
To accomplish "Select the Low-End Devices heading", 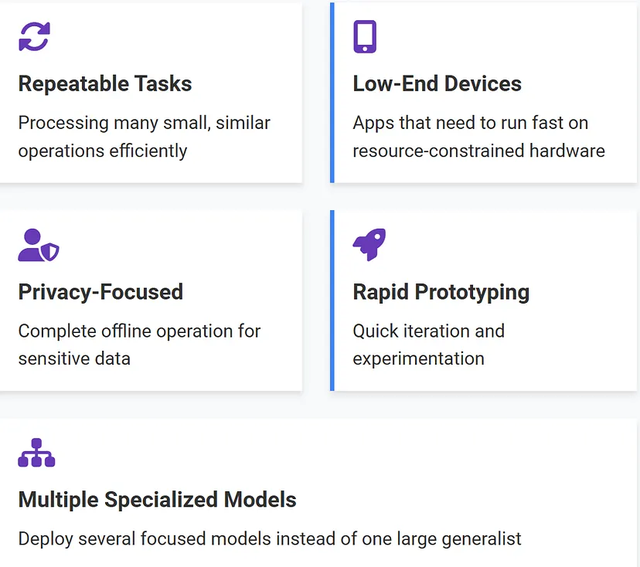I will point(437,84).
